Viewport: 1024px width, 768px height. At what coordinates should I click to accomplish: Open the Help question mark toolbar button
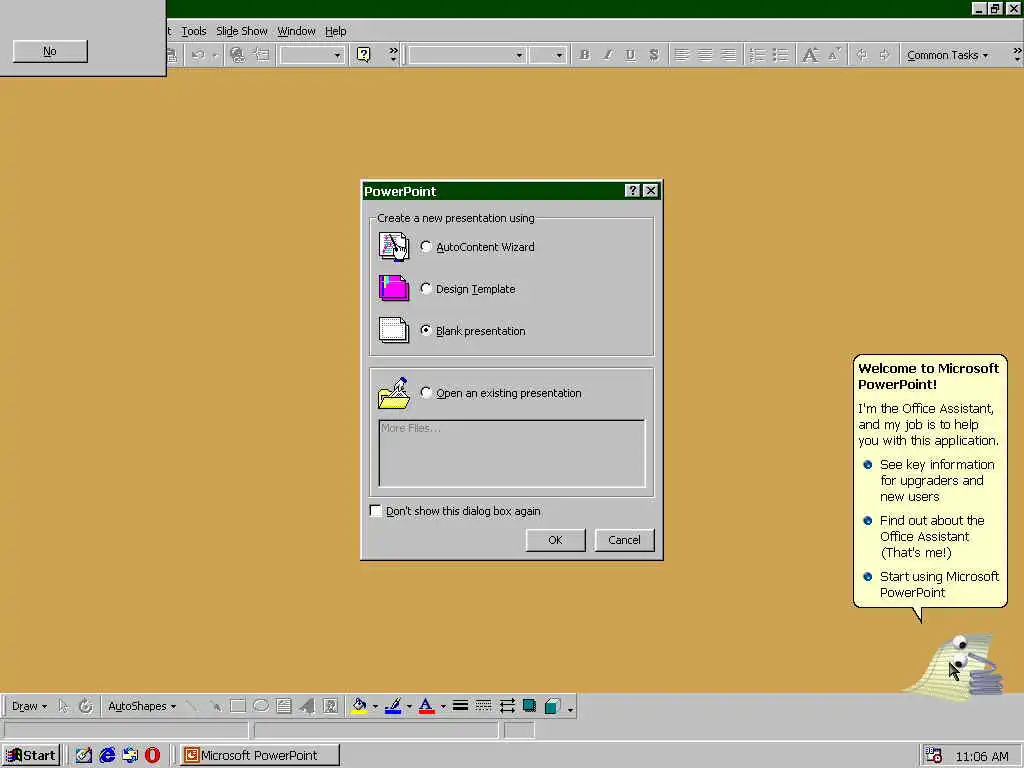click(364, 55)
